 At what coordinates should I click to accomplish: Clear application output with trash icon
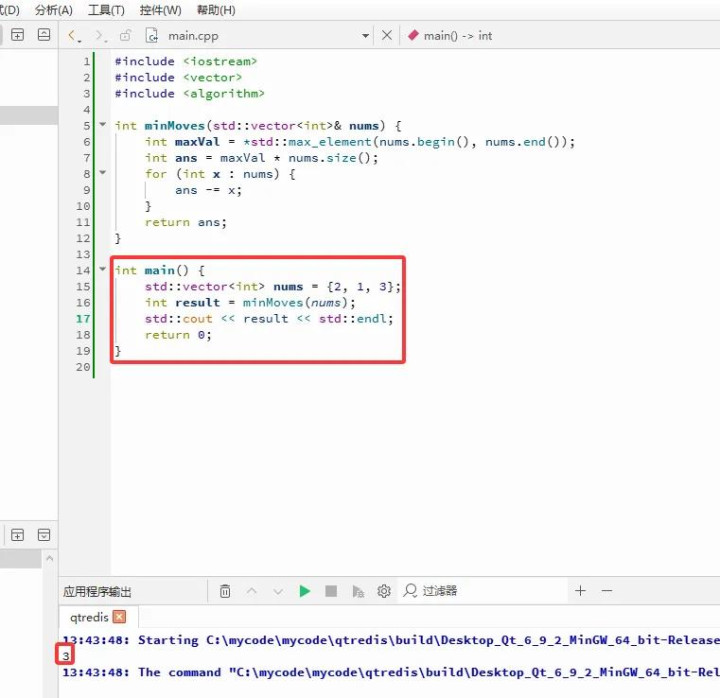click(x=226, y=591)
